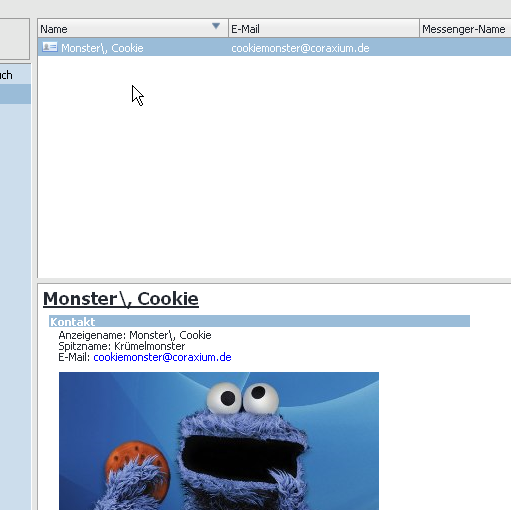This screenshot has width=511, height=510.
Task: Click the Anzeigename line in contact details
Action: coord(135,335)
